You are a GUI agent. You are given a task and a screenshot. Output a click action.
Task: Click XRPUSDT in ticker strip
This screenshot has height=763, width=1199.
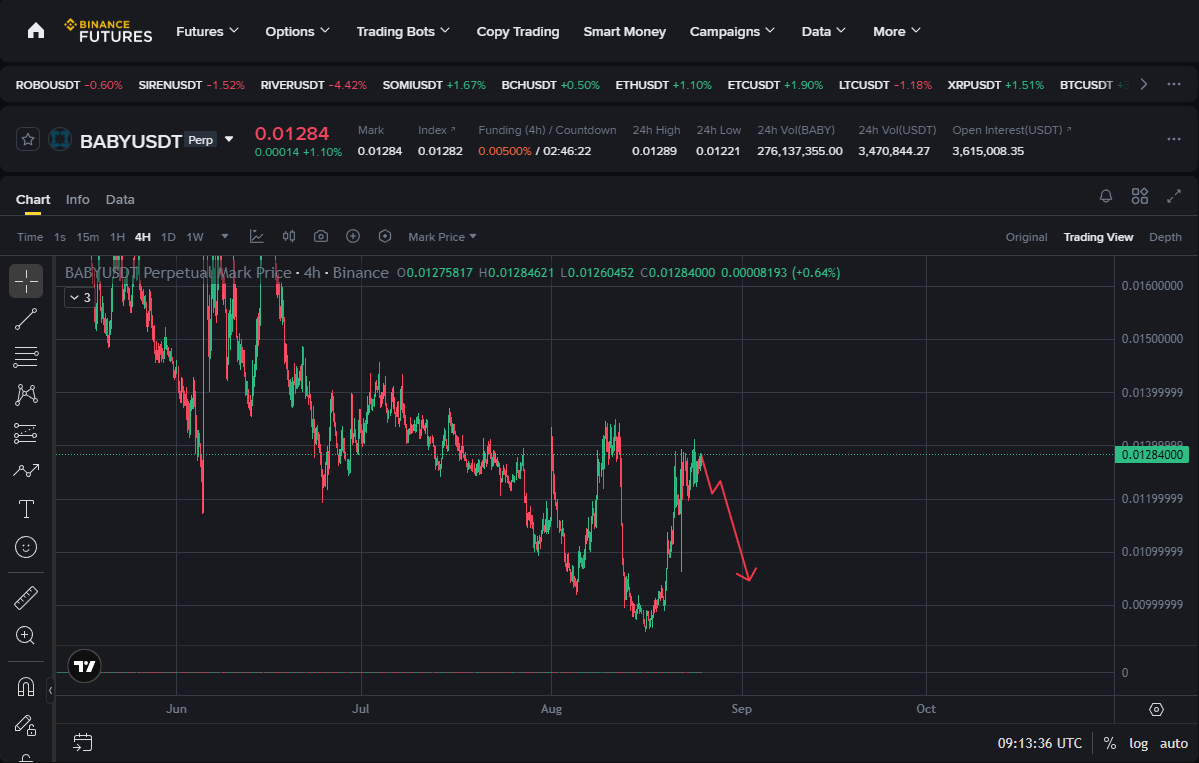tap(996, 85)
